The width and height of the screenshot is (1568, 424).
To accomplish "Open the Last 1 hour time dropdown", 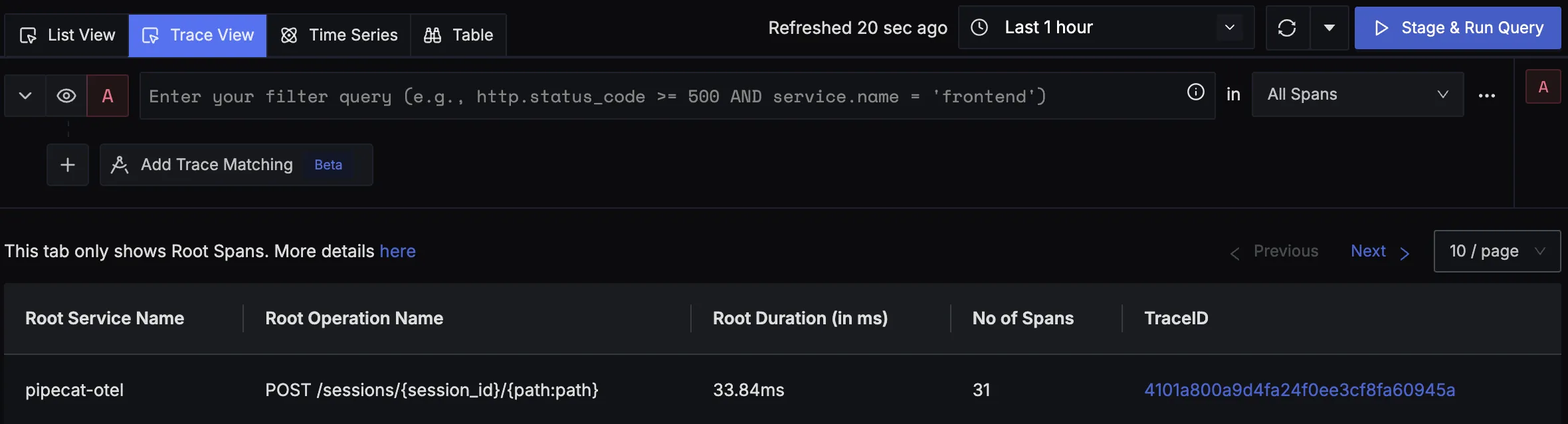I will tap(1106, 27).
